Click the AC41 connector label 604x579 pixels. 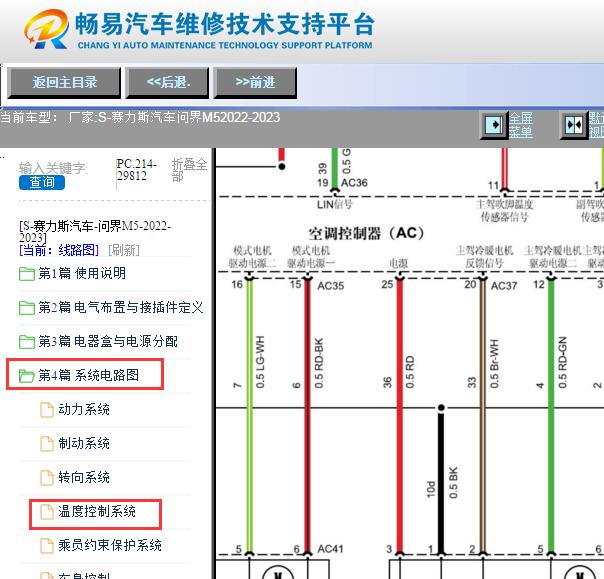[x=330, y=549]
